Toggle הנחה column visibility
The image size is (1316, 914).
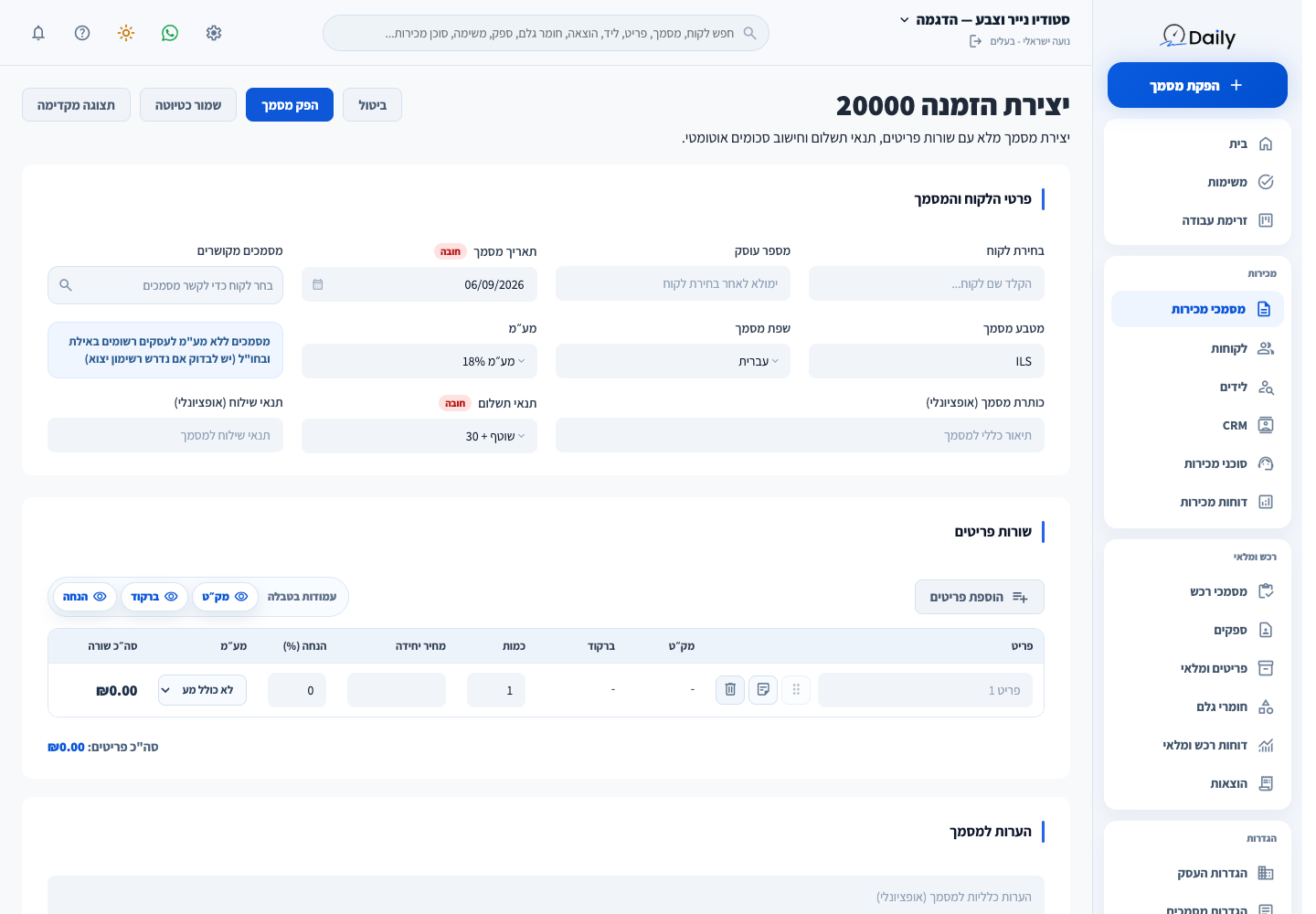coord(85,597)
